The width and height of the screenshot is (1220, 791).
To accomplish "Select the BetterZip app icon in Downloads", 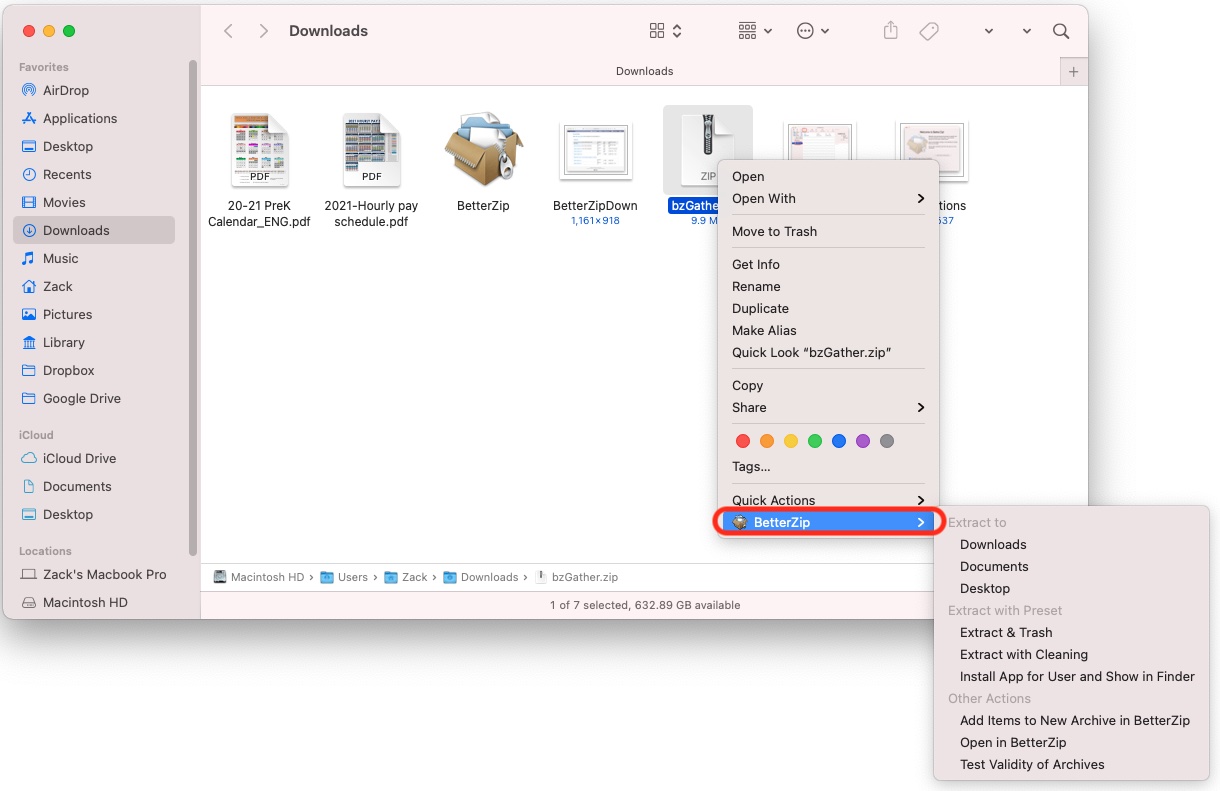I will 483,150.
